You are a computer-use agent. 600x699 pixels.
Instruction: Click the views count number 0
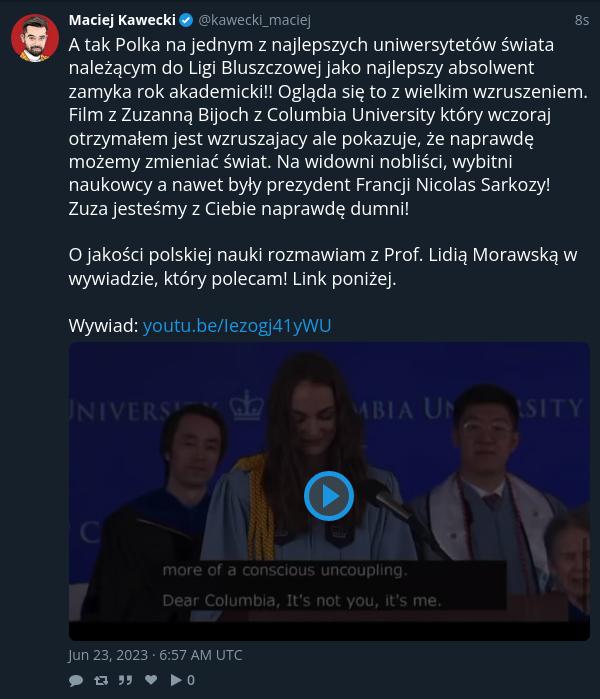point(191,680)
